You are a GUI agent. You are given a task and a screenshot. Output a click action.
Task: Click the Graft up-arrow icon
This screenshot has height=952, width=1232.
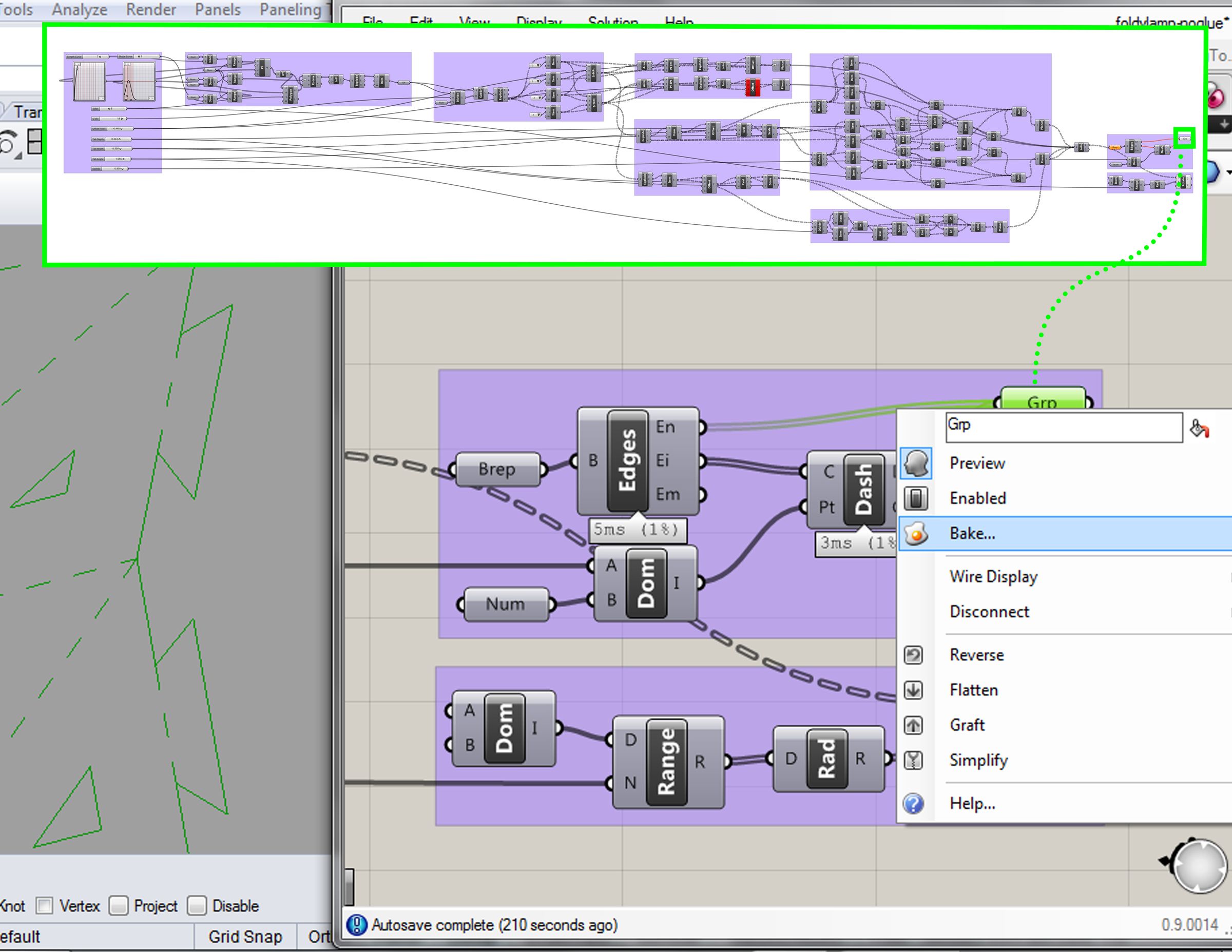coord(913,725)
